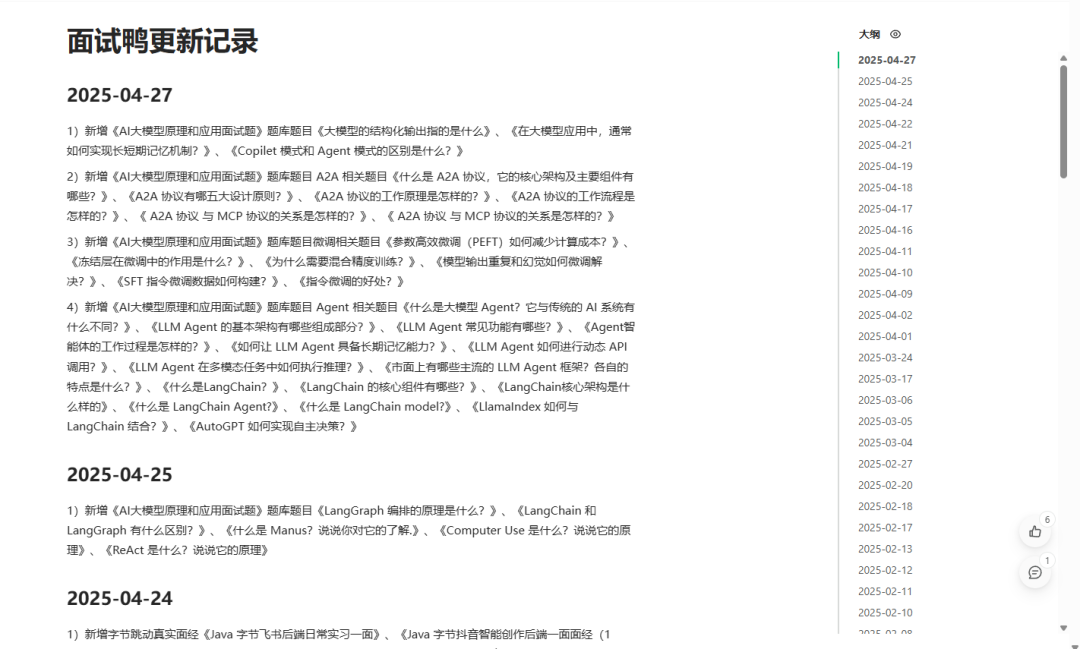
Task: Jump to 2025-04-22 in outline
Action: click(x=885, y=124)
